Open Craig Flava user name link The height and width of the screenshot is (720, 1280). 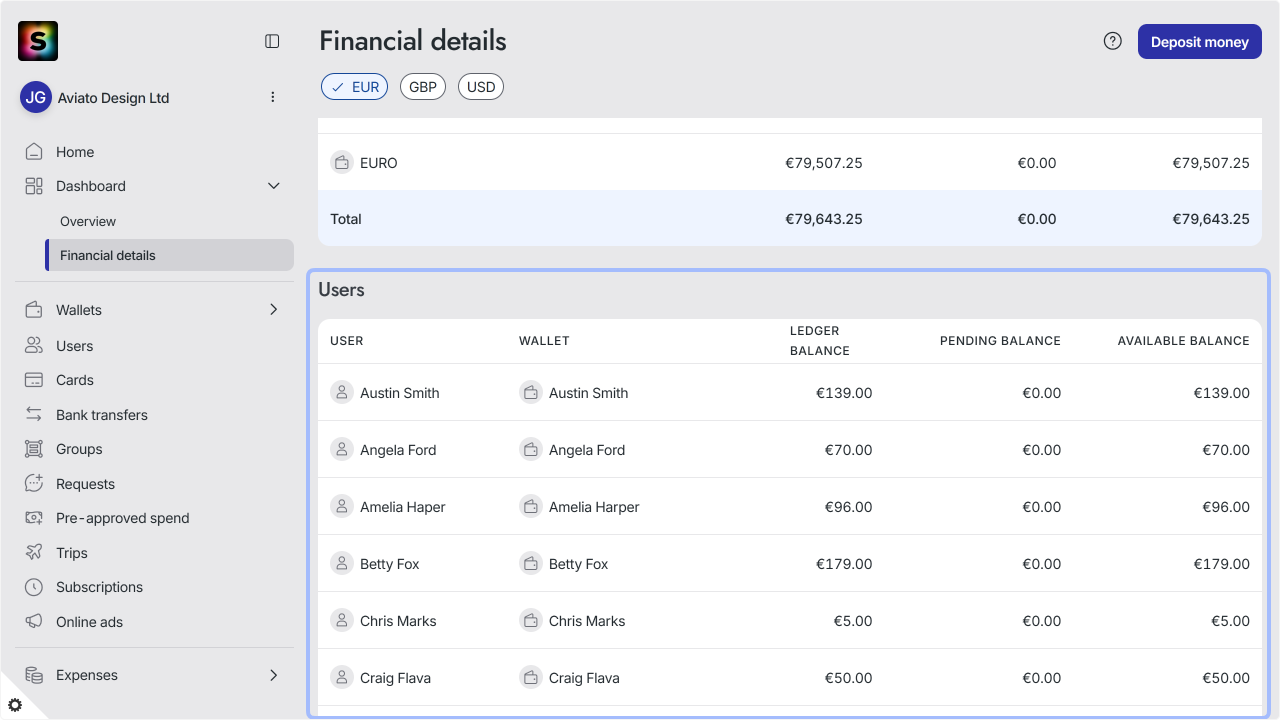pos(396,678)
